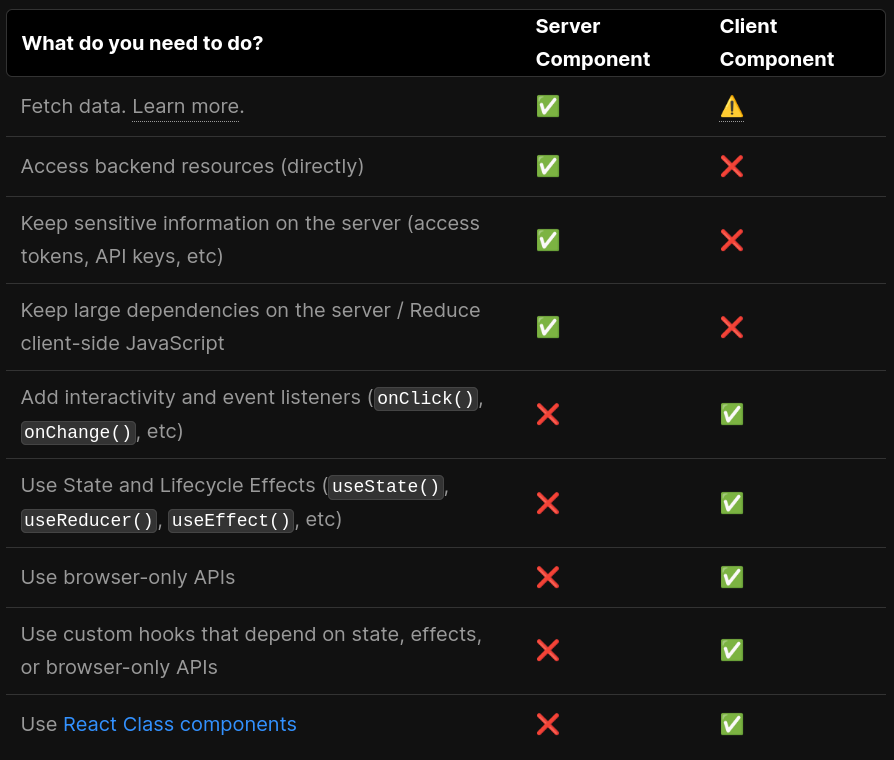894x760 pixels.
Task: Click warning icon in Fetch data row
Action: click(x=732, y=107)
